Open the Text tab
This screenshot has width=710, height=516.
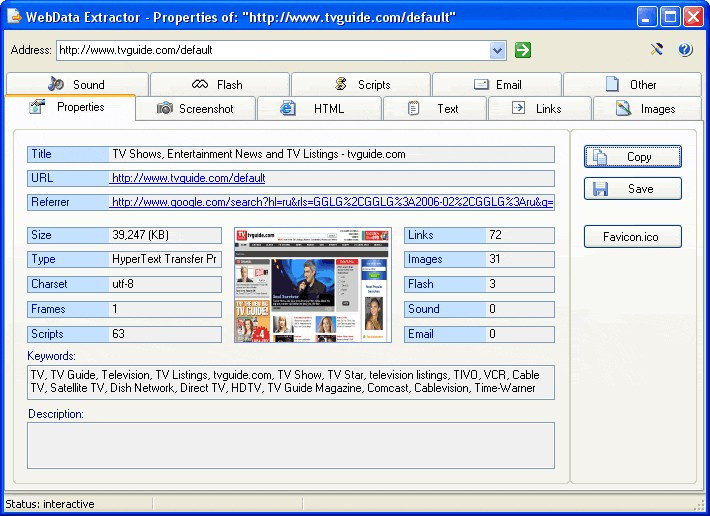(x=435, y=109)
